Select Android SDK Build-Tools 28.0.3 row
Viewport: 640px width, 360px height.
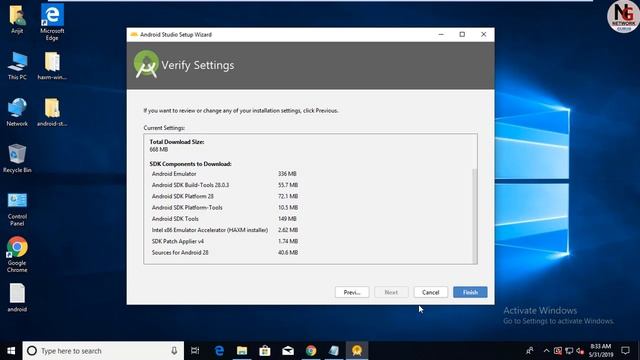click(x=224, y=185)
